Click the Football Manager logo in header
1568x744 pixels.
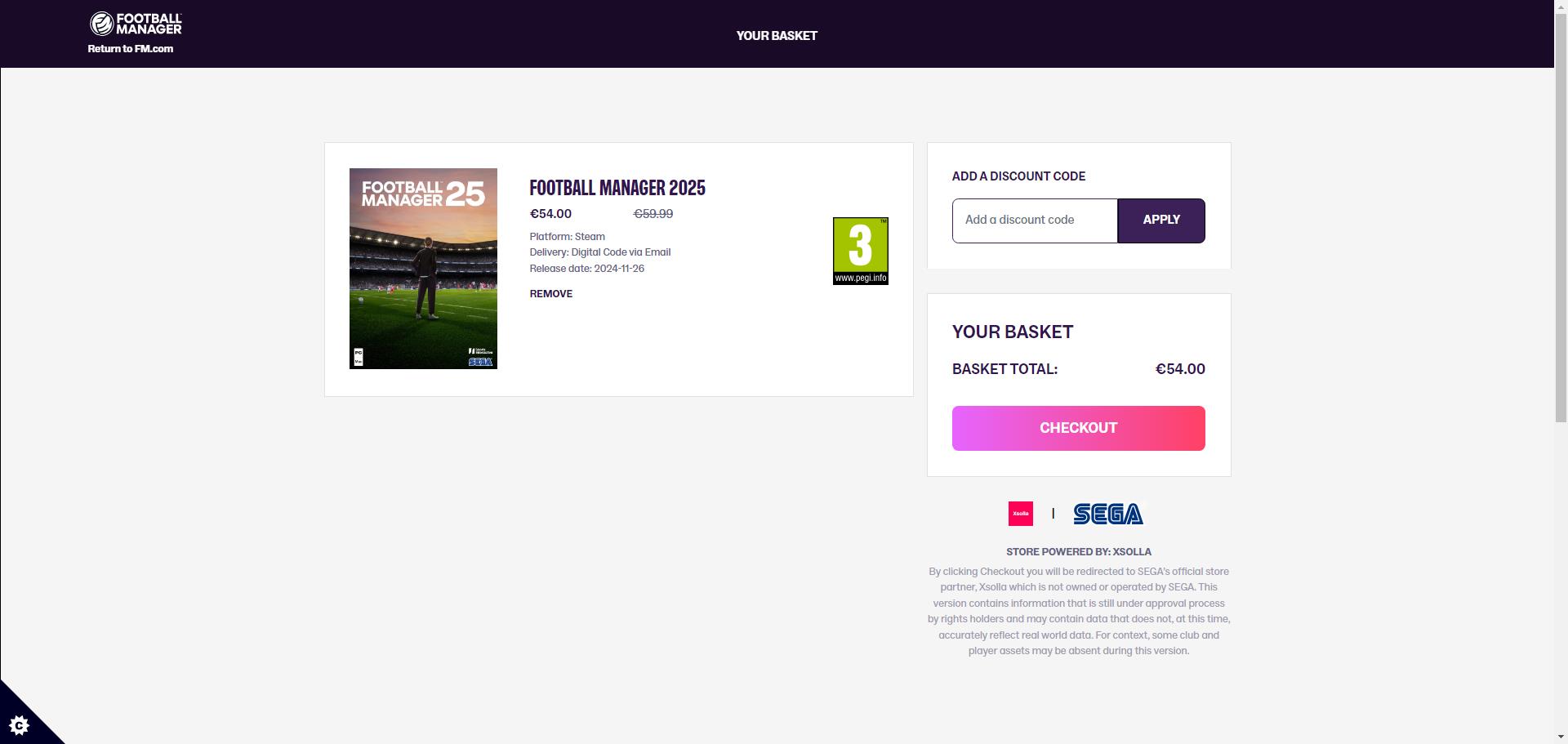pos(136,24)
